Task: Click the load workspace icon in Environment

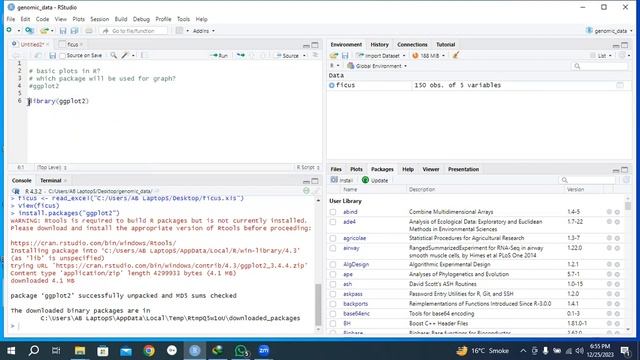Action: pos(334,56)
